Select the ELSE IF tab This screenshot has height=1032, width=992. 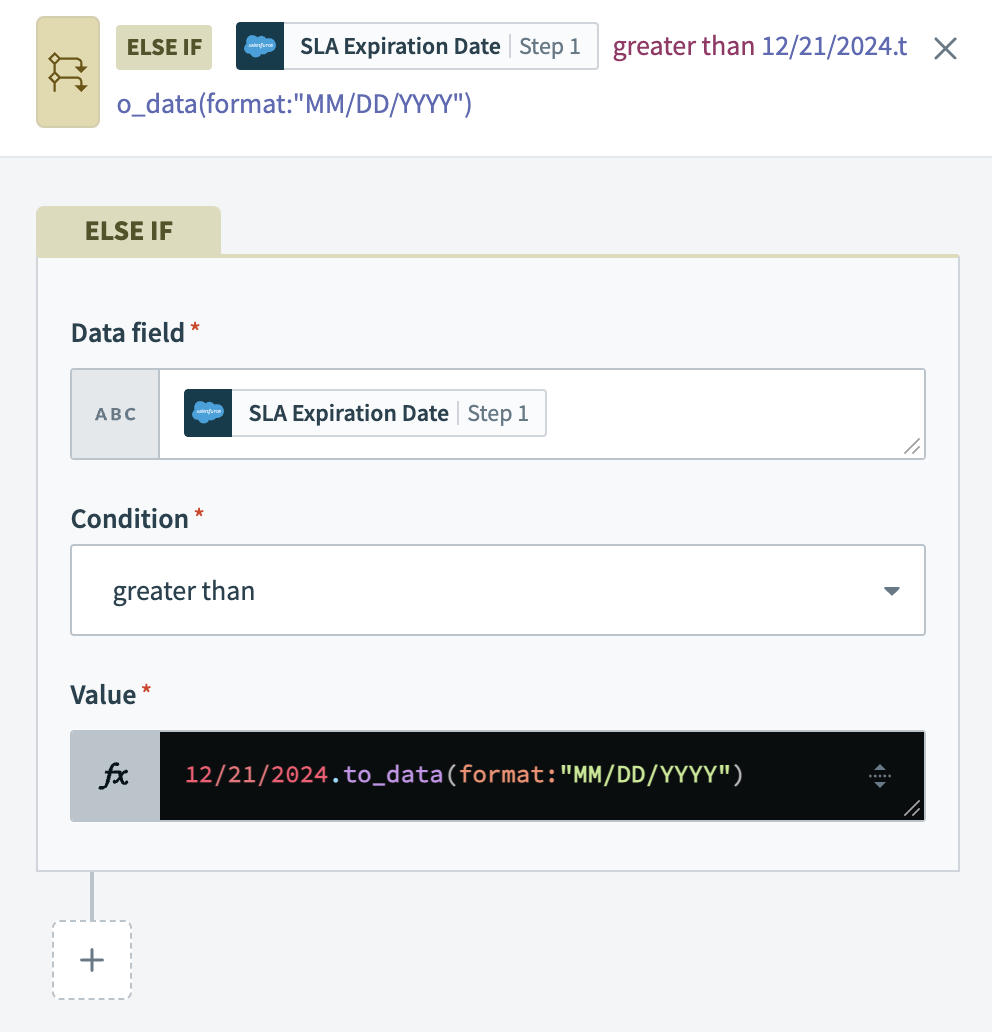pyautogui.click(x=128, y=231)
